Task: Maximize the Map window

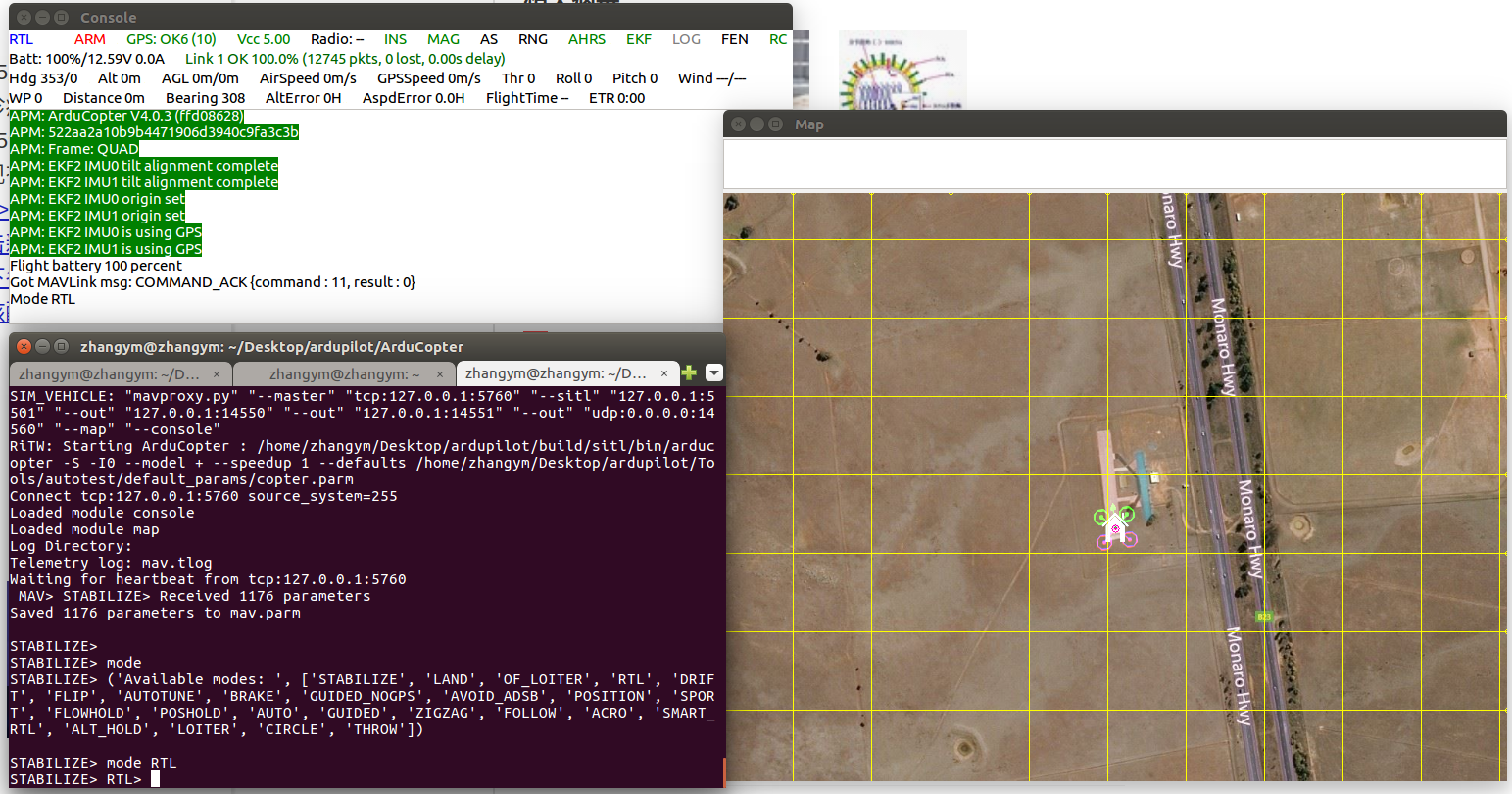Action: tap(775, 124)
